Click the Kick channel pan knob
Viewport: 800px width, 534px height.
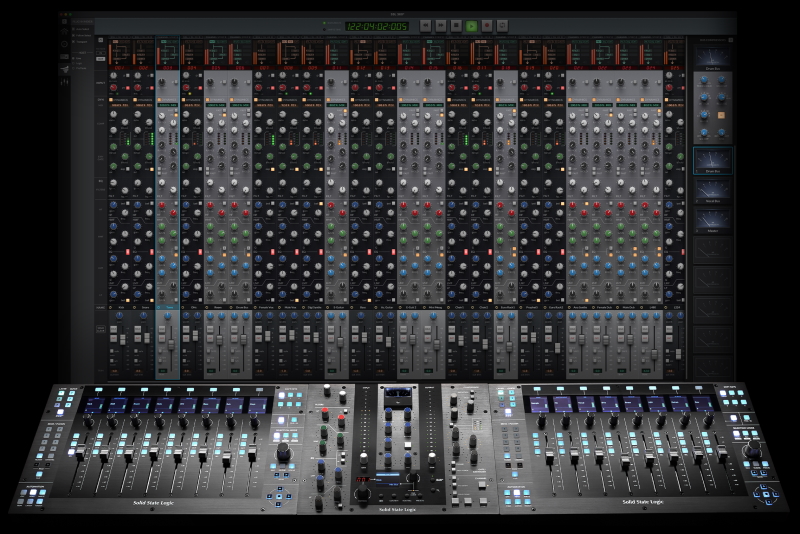coord(119,317)
